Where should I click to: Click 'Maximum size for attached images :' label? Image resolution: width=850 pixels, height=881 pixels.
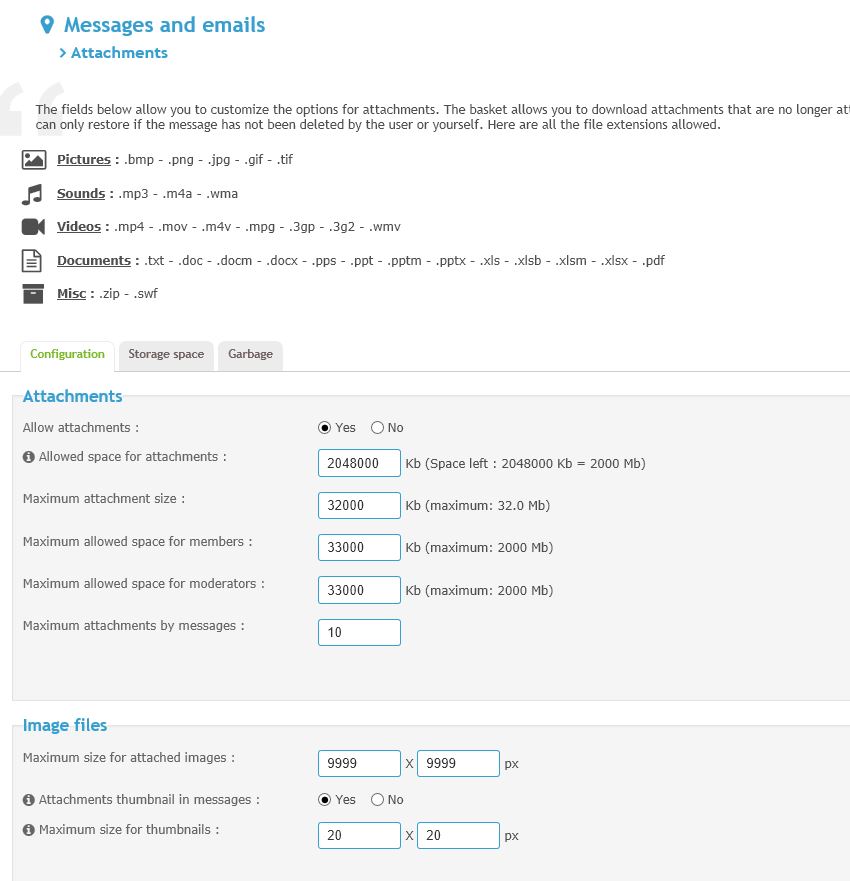pos(129,757)
